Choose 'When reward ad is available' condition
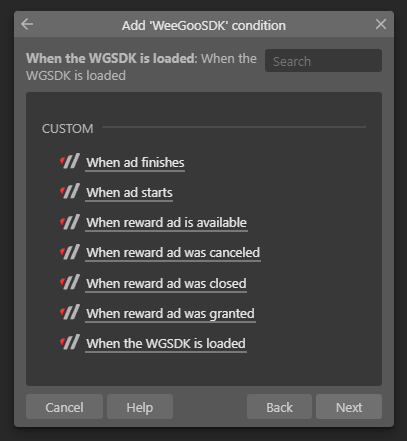 (166, 223)
